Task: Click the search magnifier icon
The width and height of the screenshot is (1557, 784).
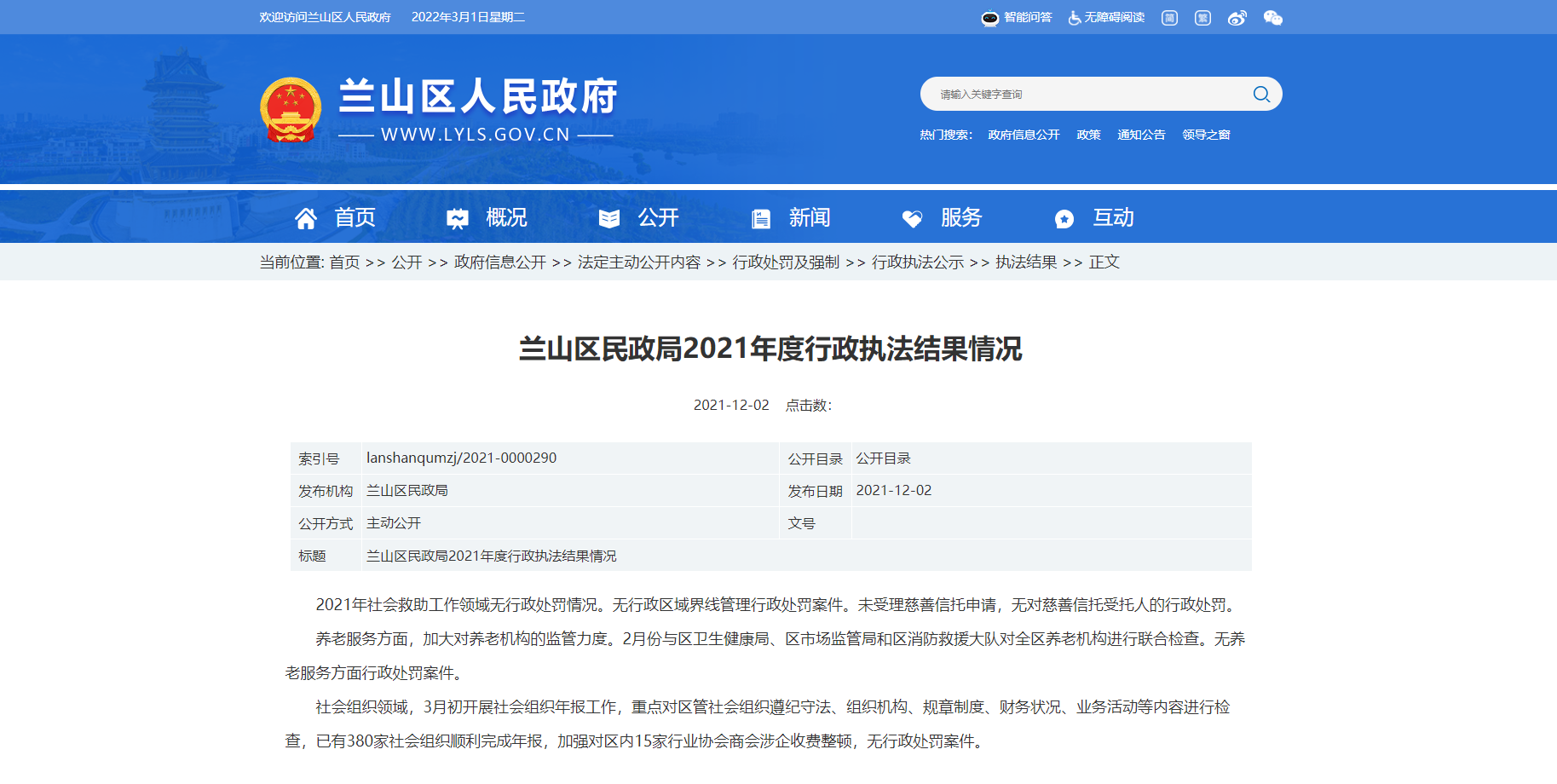Action: (1261, 94)
